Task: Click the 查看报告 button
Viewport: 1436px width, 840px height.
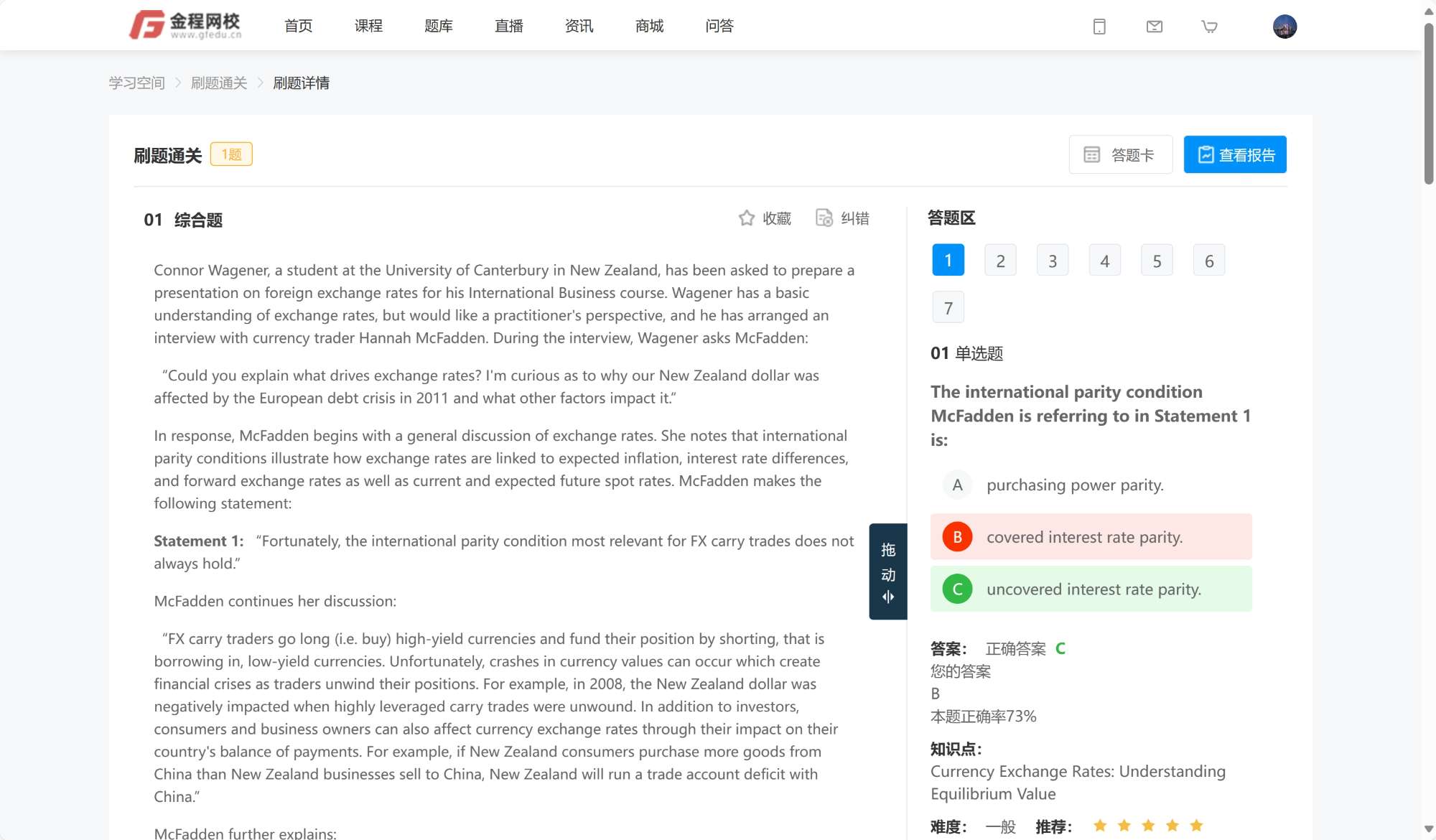Action: [1234, 154]
